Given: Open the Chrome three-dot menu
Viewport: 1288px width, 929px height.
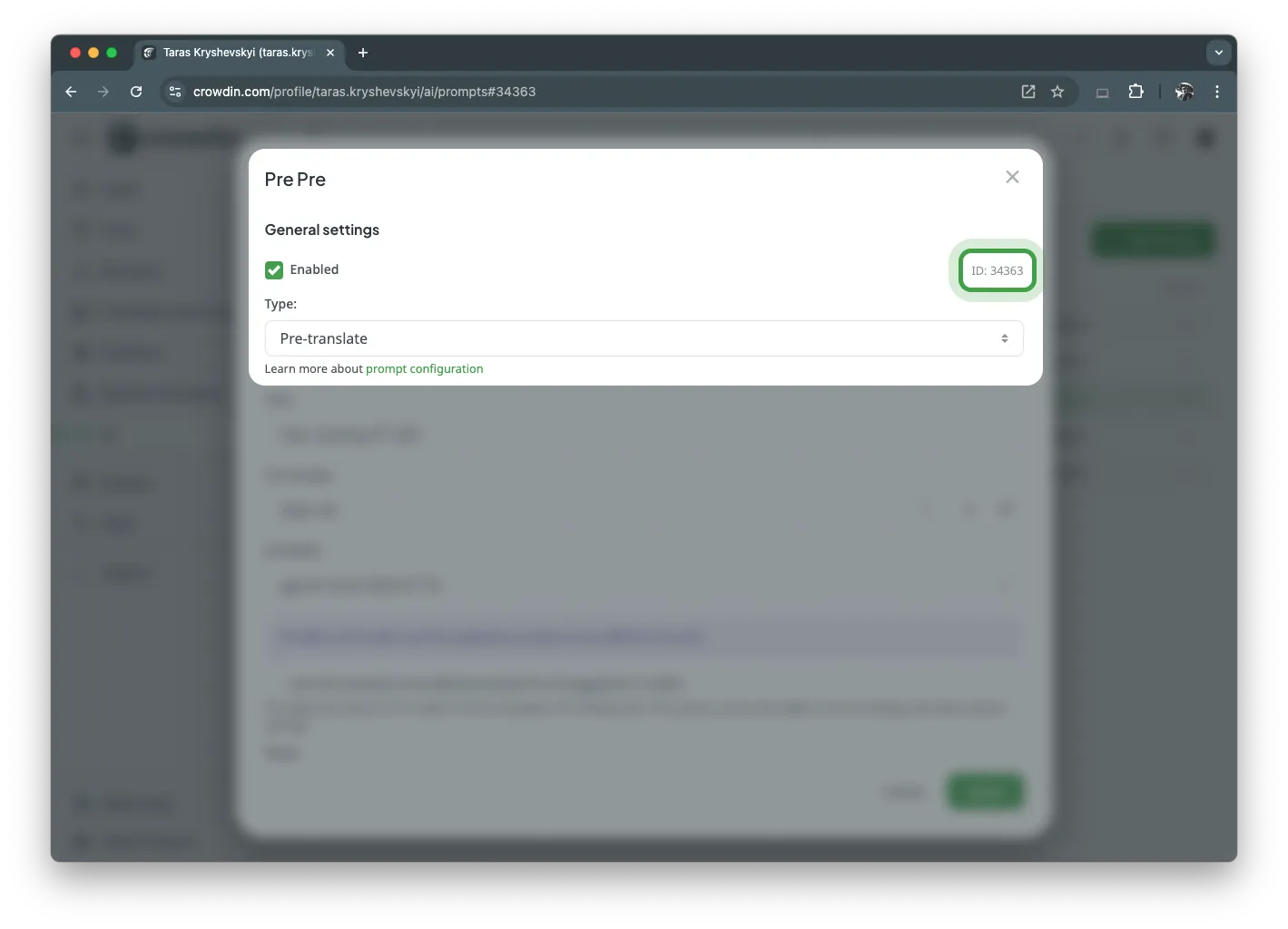Looking at the screenshot, I should [x=1217, y=92].
